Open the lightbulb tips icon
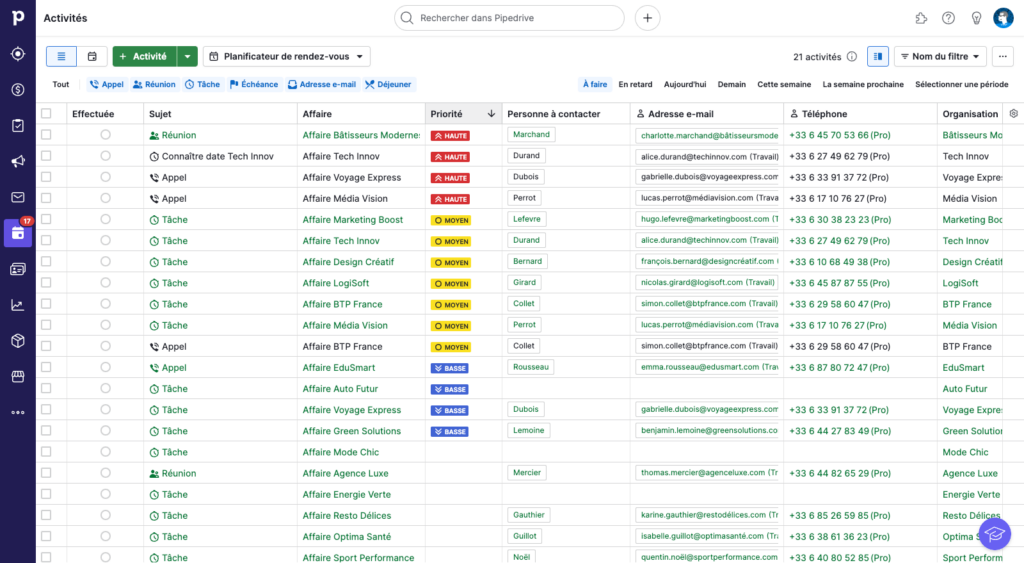The height and width of the screenshot is (563, 1024). click(976, 18)
